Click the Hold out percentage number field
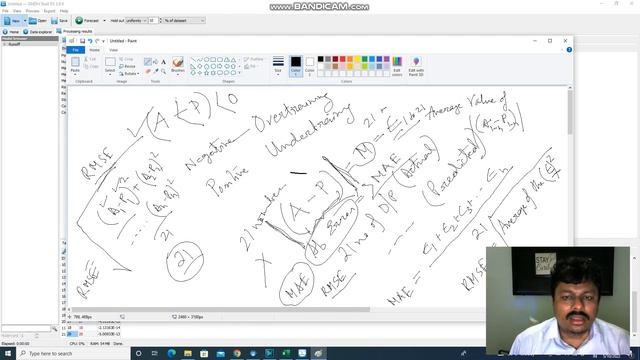Screen dimensions: 640x360 click(153, 20)
